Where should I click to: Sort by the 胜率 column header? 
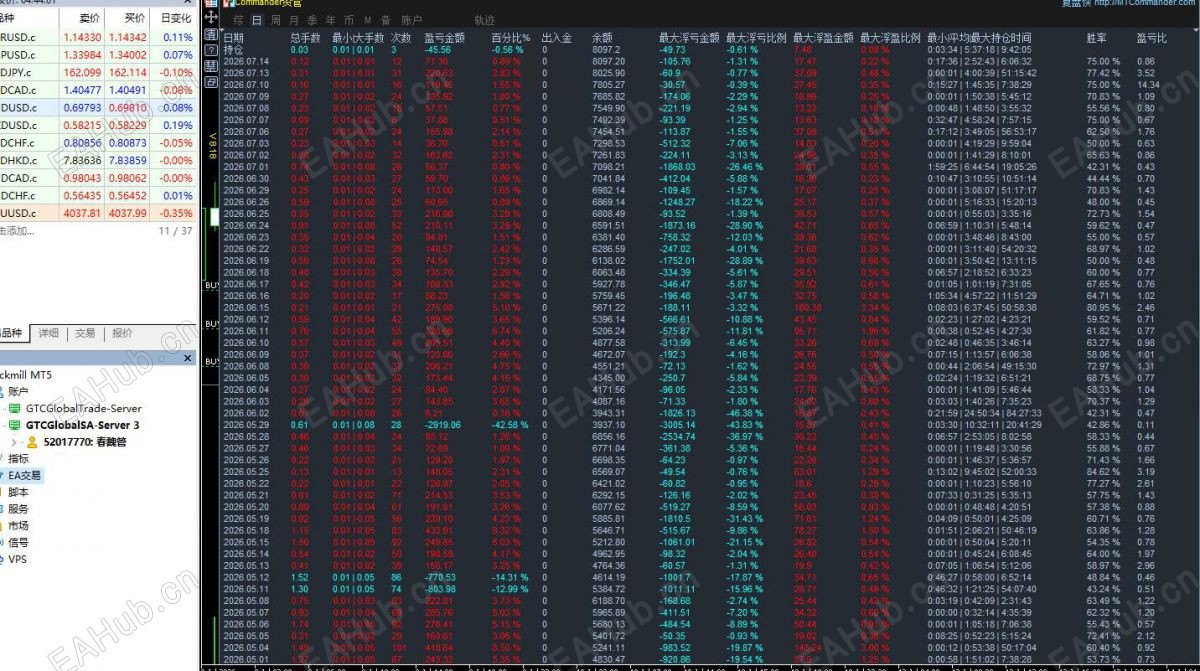pos(1096,37)
